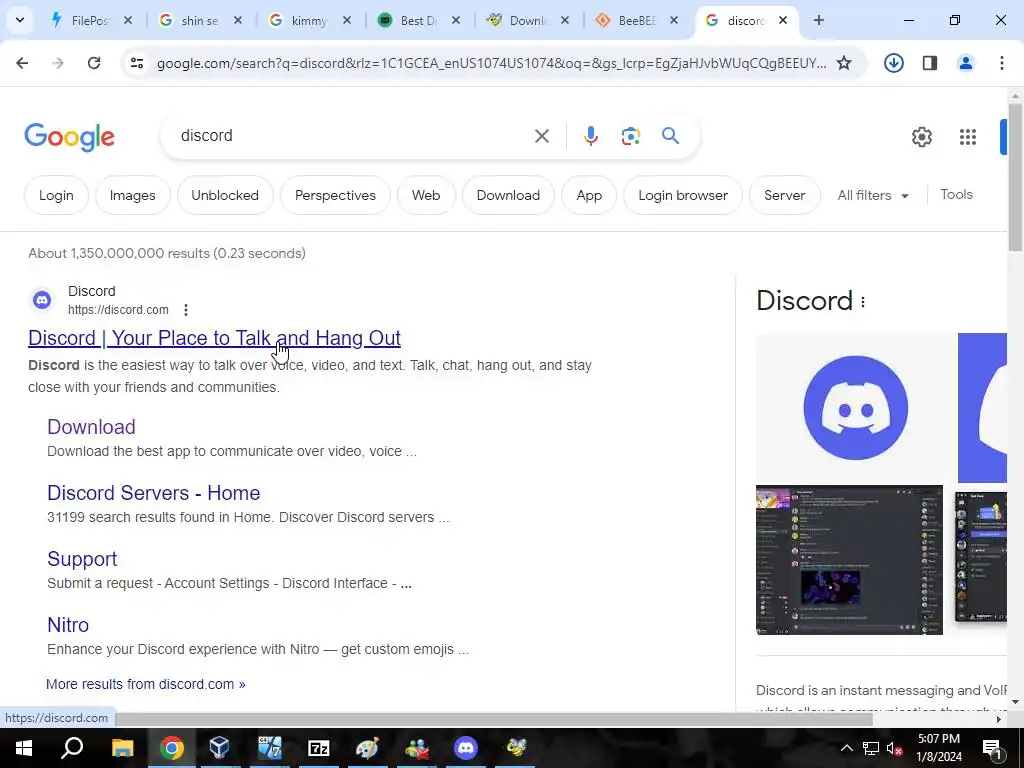Show hidden system tray icons

846,748
